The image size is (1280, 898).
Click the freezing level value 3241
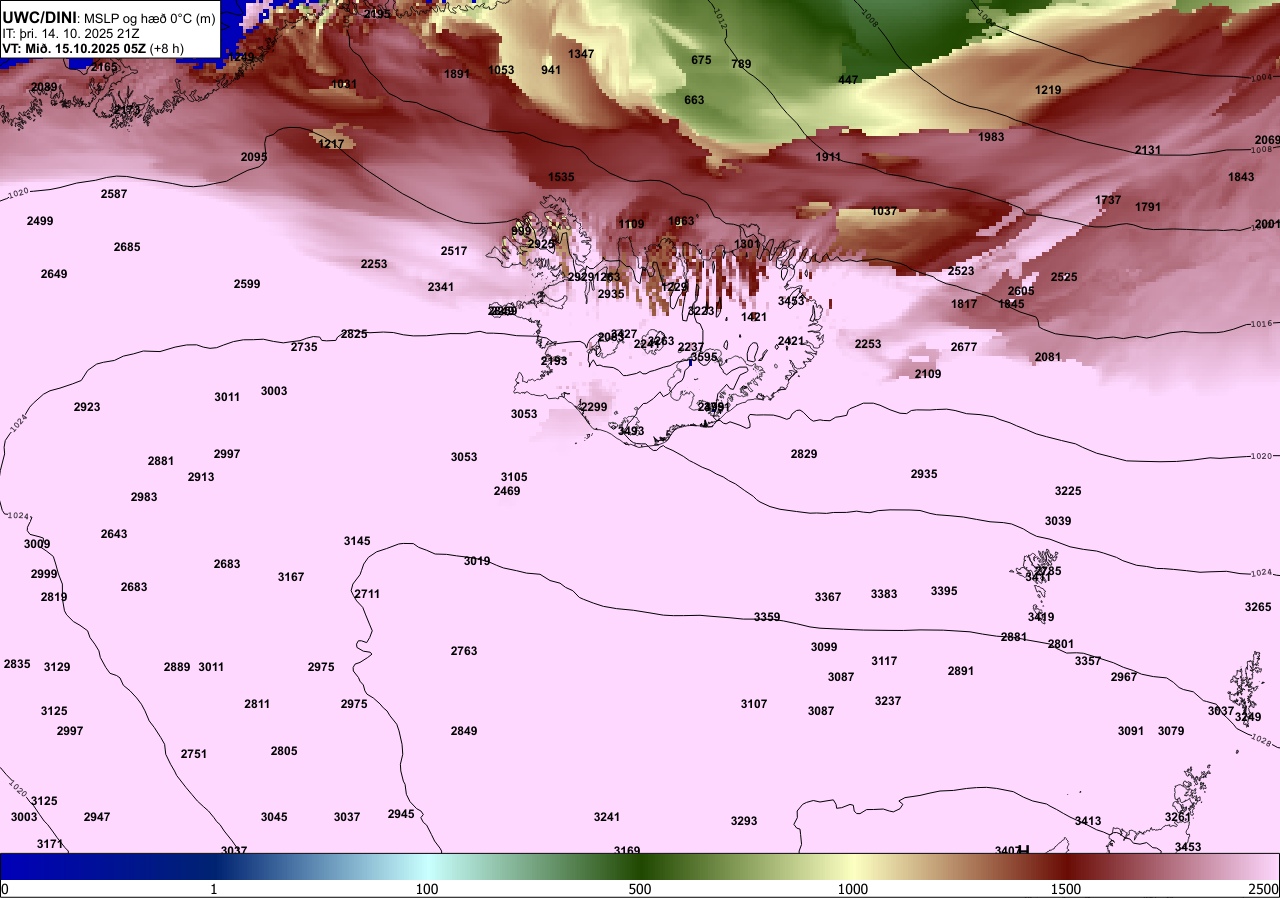607,817
